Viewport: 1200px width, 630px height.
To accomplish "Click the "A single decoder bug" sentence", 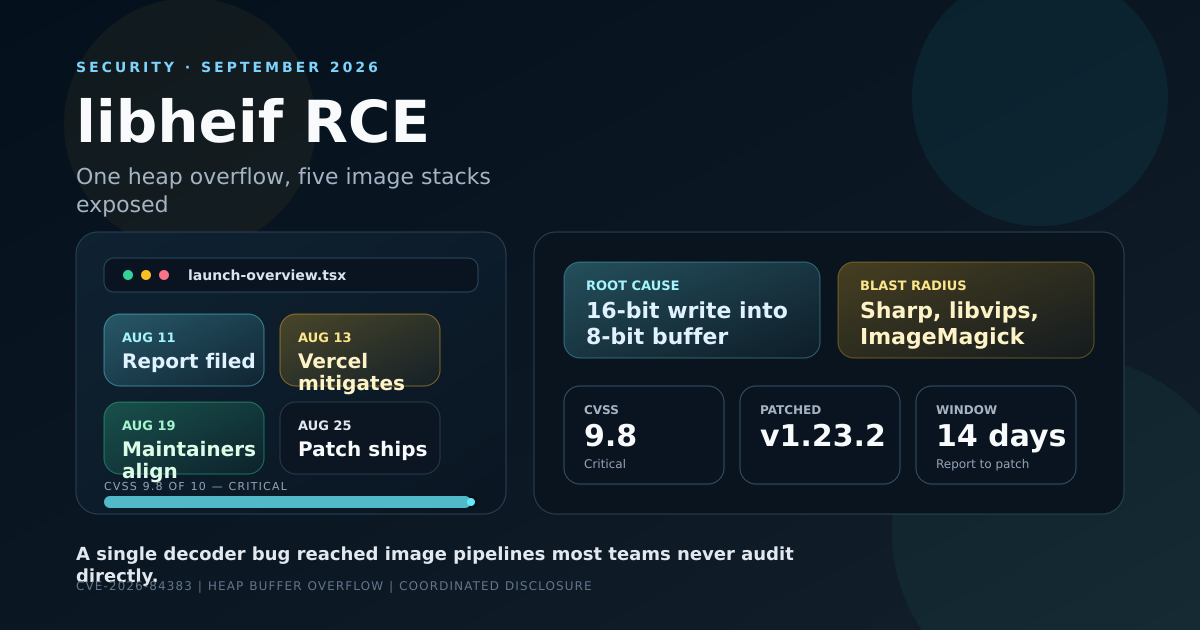I will pyautogui.click(x=435, y=564).
